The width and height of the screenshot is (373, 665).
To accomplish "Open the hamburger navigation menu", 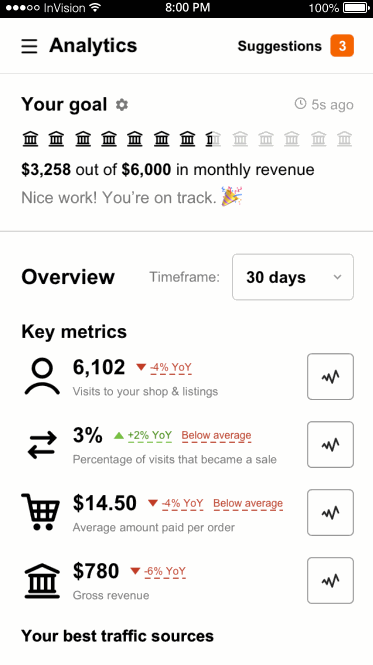I will (29, 46).
